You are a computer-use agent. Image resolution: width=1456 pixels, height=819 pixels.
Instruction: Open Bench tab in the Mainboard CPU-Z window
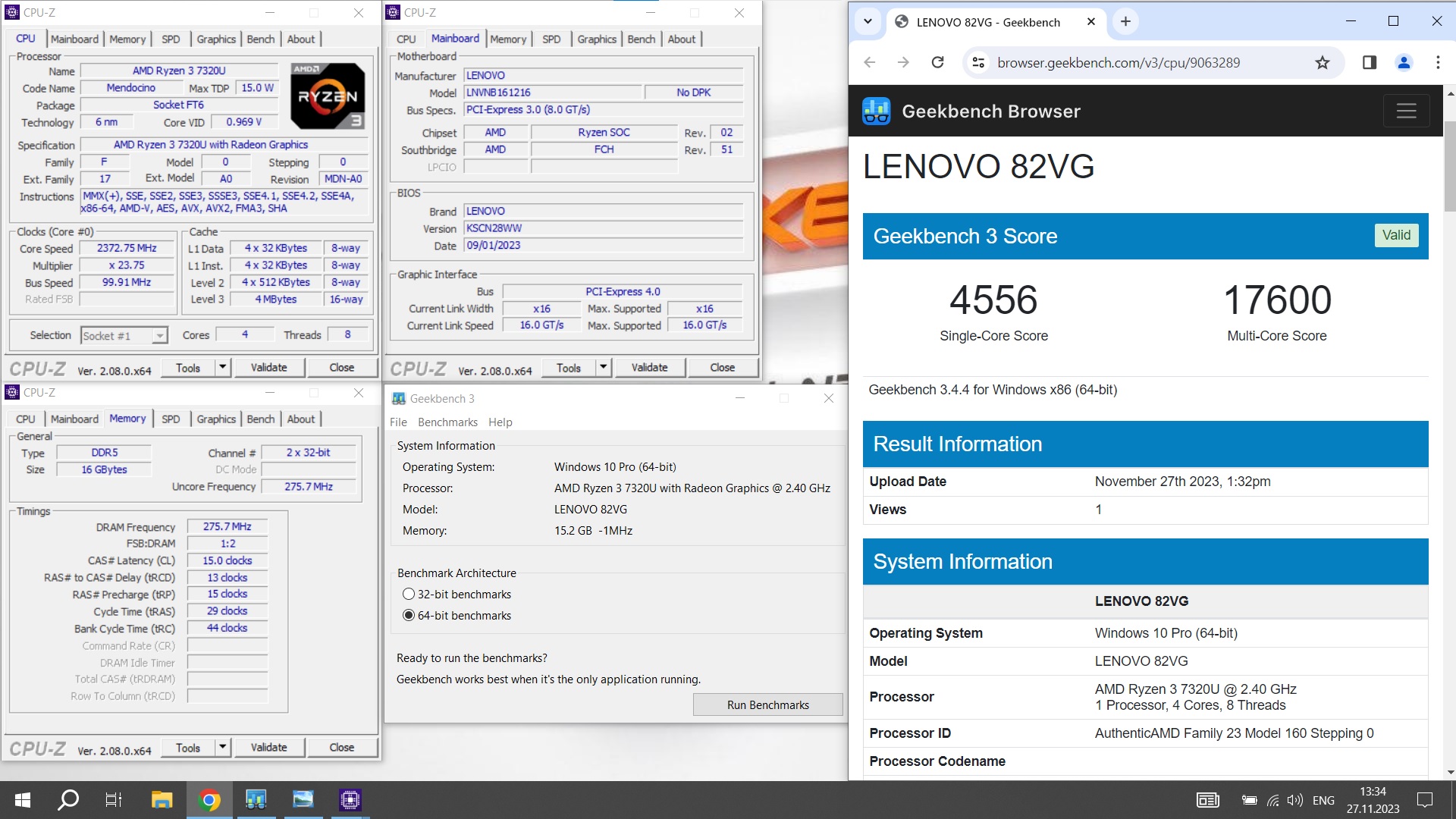[x=642, y=39]
